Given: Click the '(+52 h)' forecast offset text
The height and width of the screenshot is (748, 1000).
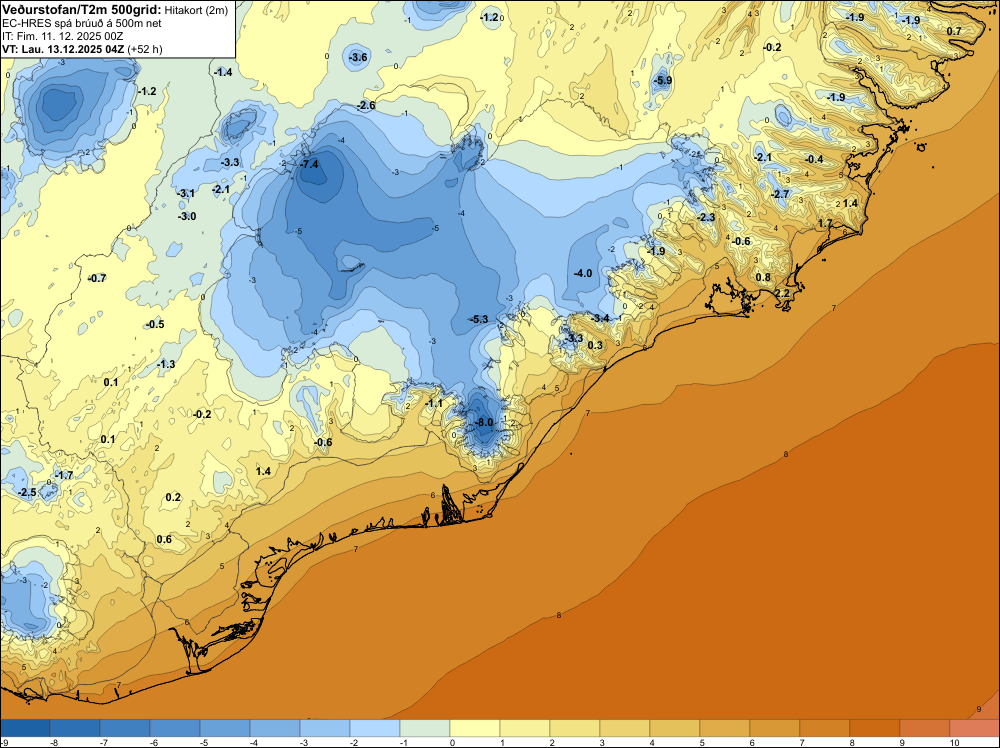Looking at the screenshot, I should pyautogui.click(x=145, y=49).
